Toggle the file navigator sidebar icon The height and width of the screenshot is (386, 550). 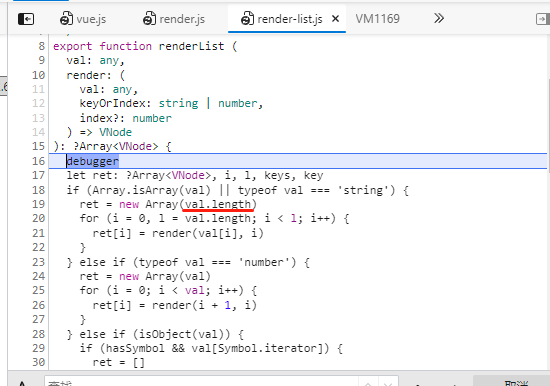click(x=26, y=19)
